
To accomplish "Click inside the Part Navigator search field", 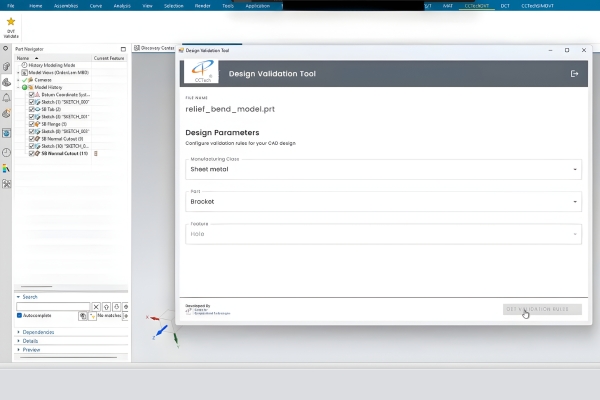I will (x=53, y=307).
